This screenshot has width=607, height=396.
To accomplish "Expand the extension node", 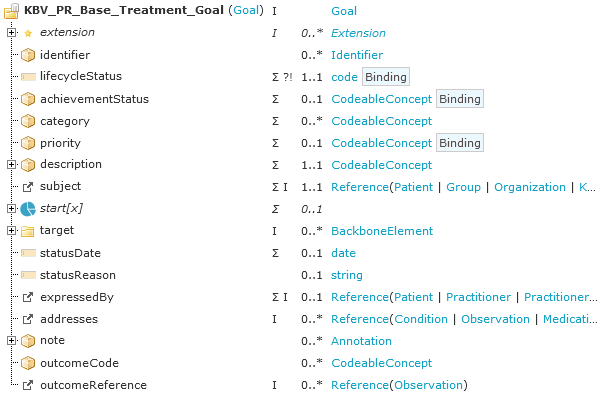I will tap(12, 33).
